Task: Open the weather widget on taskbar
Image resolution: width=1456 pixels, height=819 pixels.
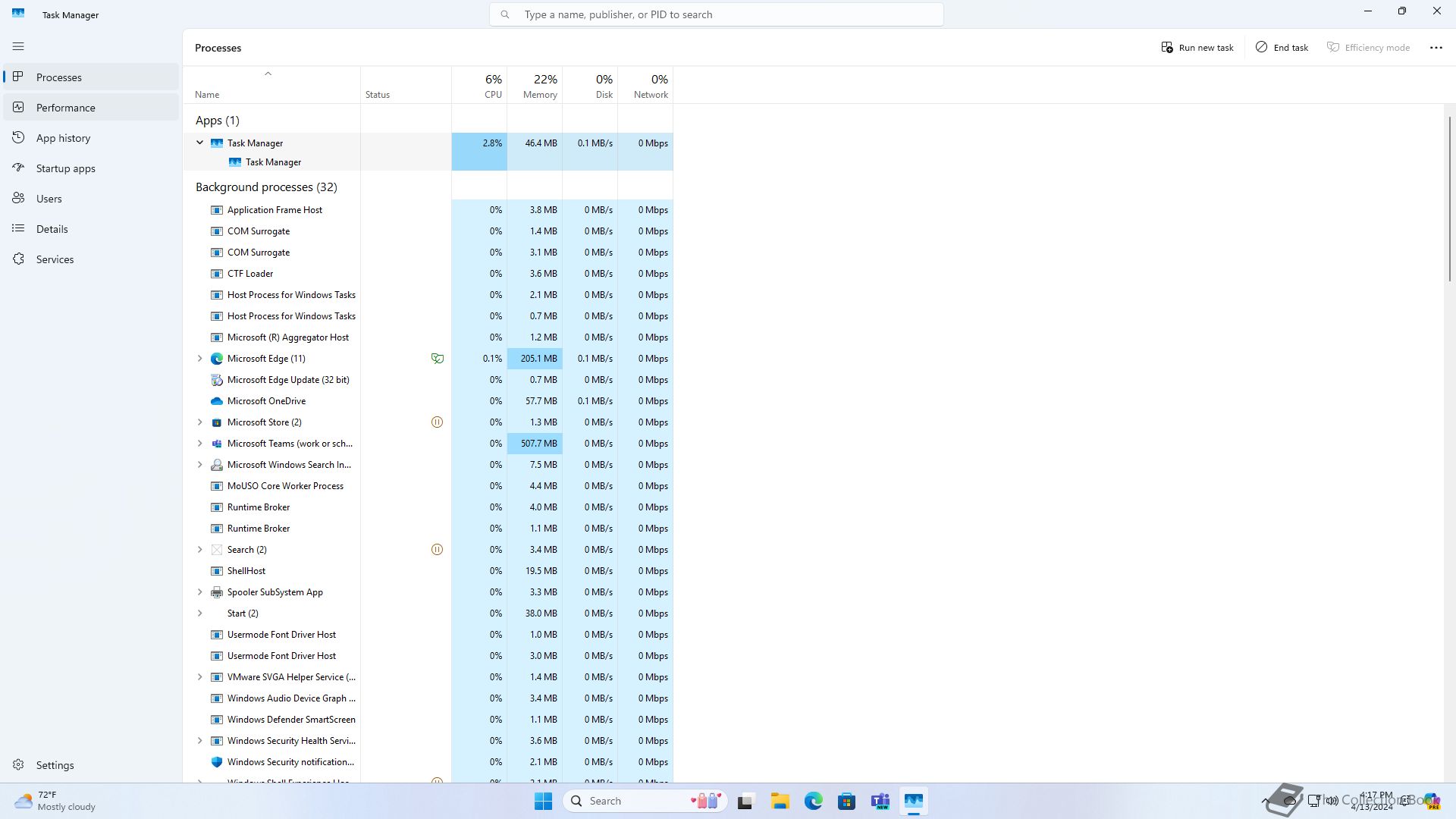Action: tap(56, 801)
